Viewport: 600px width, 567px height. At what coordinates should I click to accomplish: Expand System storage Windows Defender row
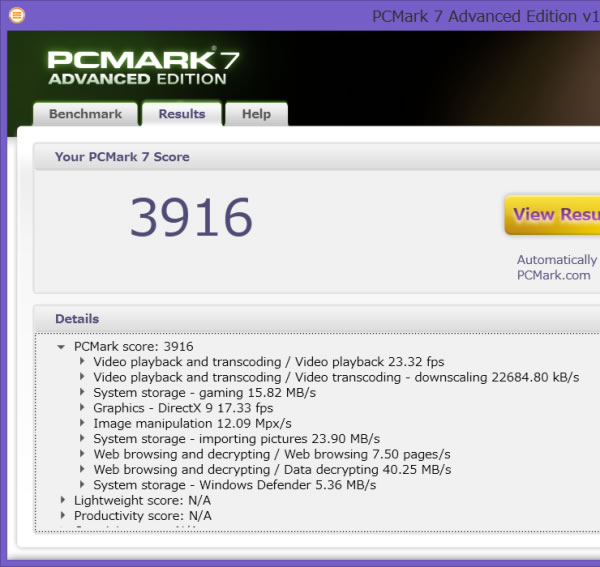(82, 484)
